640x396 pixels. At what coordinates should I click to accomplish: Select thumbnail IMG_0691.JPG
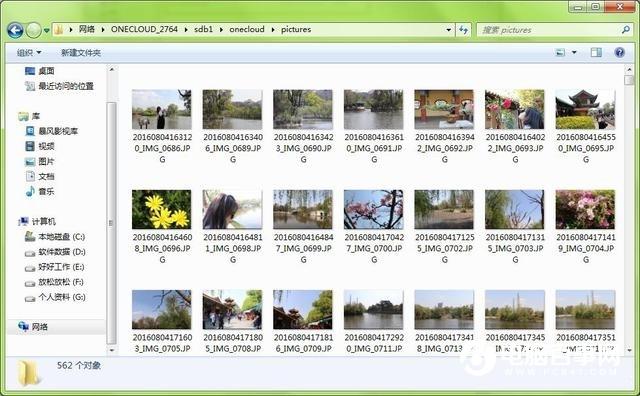tap(373, 109)
